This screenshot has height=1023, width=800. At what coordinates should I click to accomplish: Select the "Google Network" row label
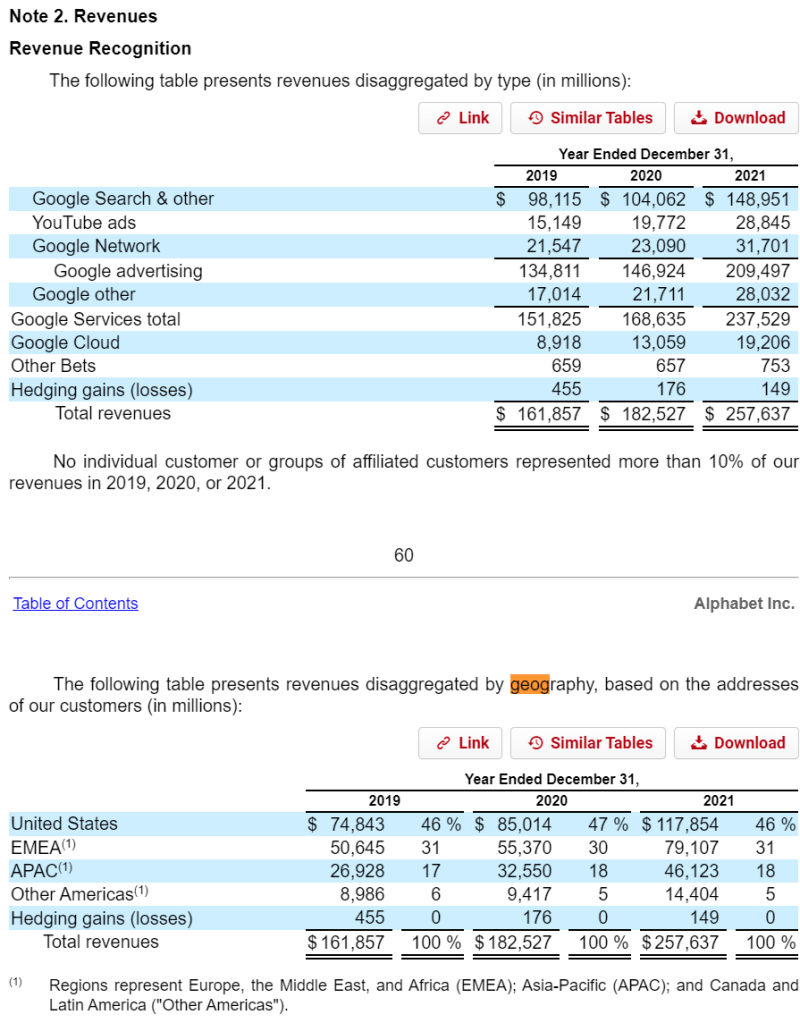point(96,246)
